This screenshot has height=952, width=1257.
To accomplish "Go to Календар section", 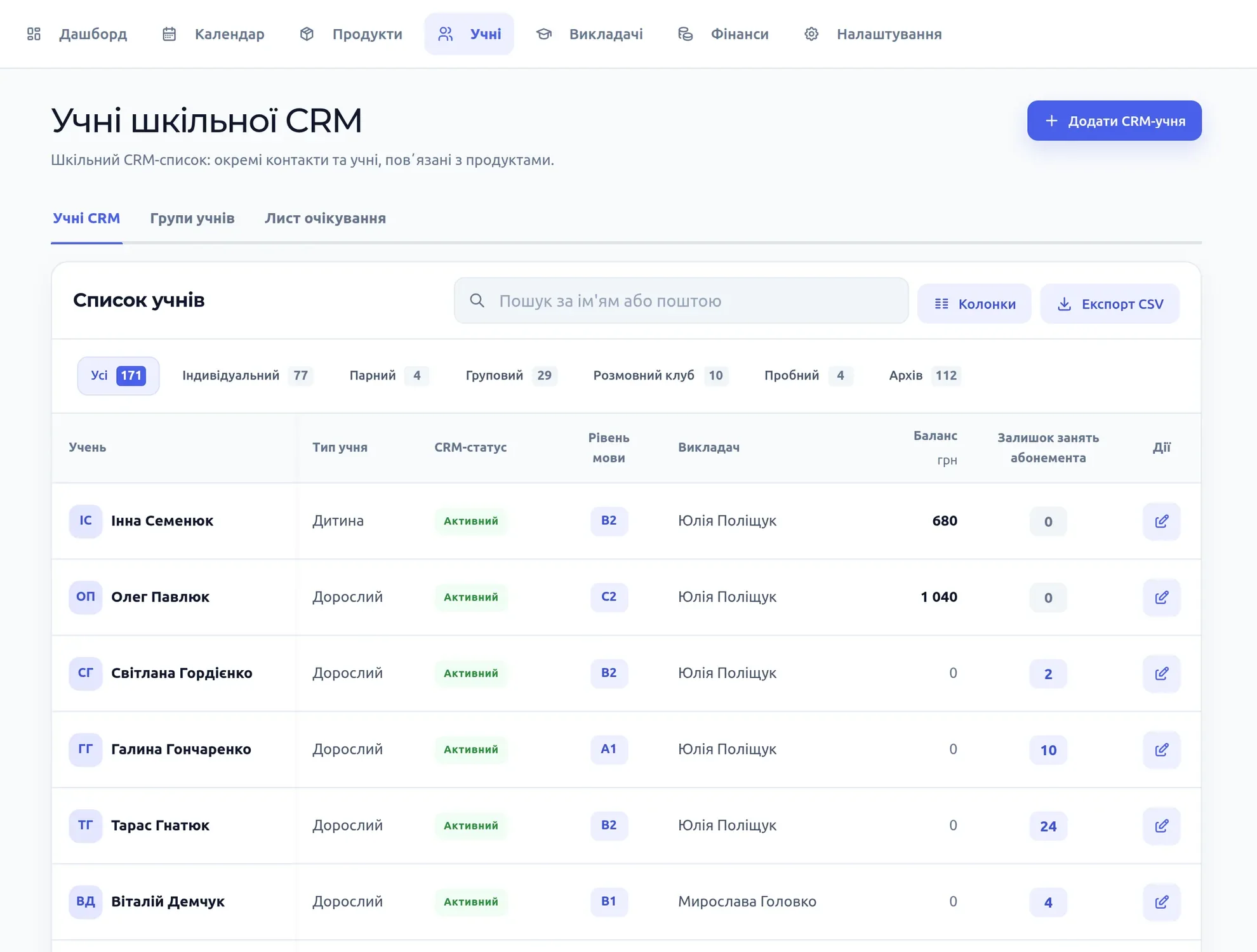I will coord(213,34).
